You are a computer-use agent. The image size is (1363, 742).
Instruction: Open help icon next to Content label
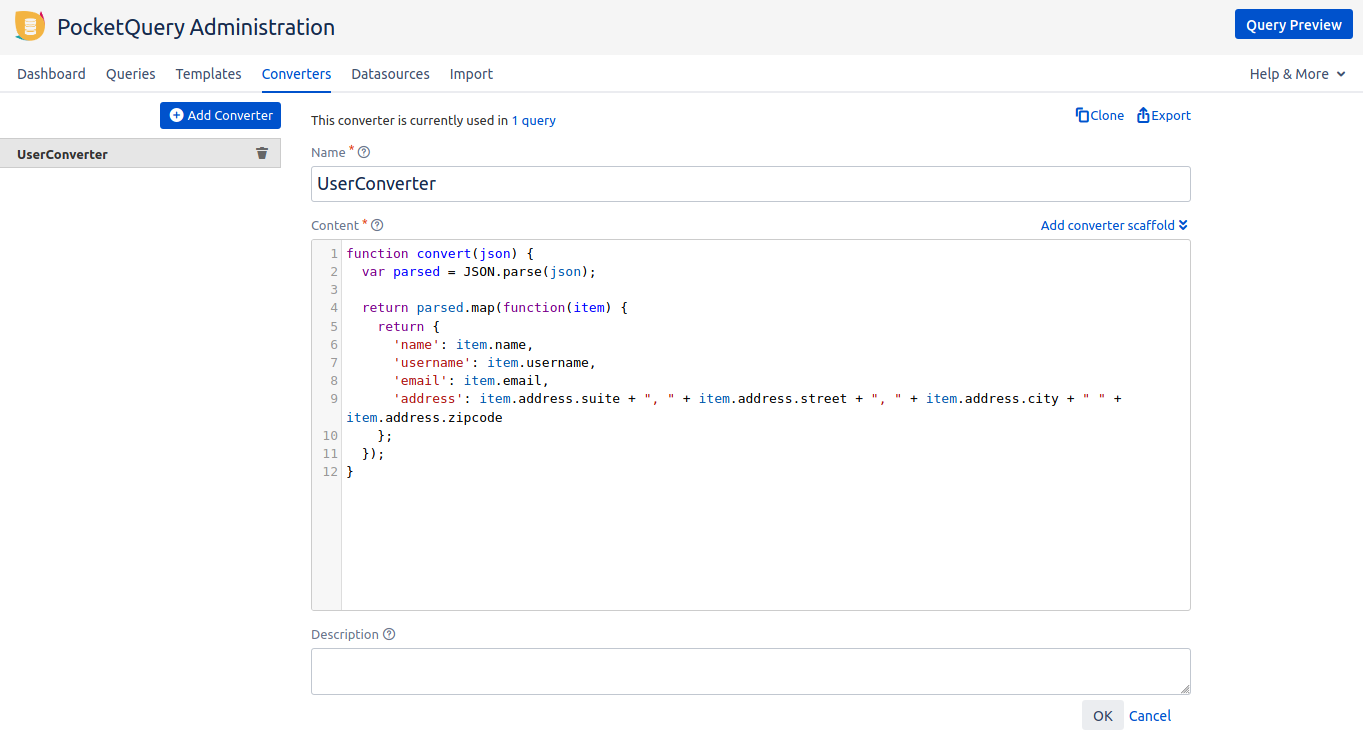pos(377,226)
